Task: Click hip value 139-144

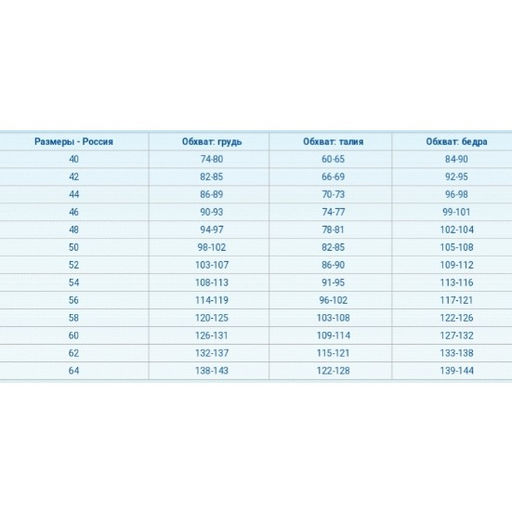Action: 457,371
